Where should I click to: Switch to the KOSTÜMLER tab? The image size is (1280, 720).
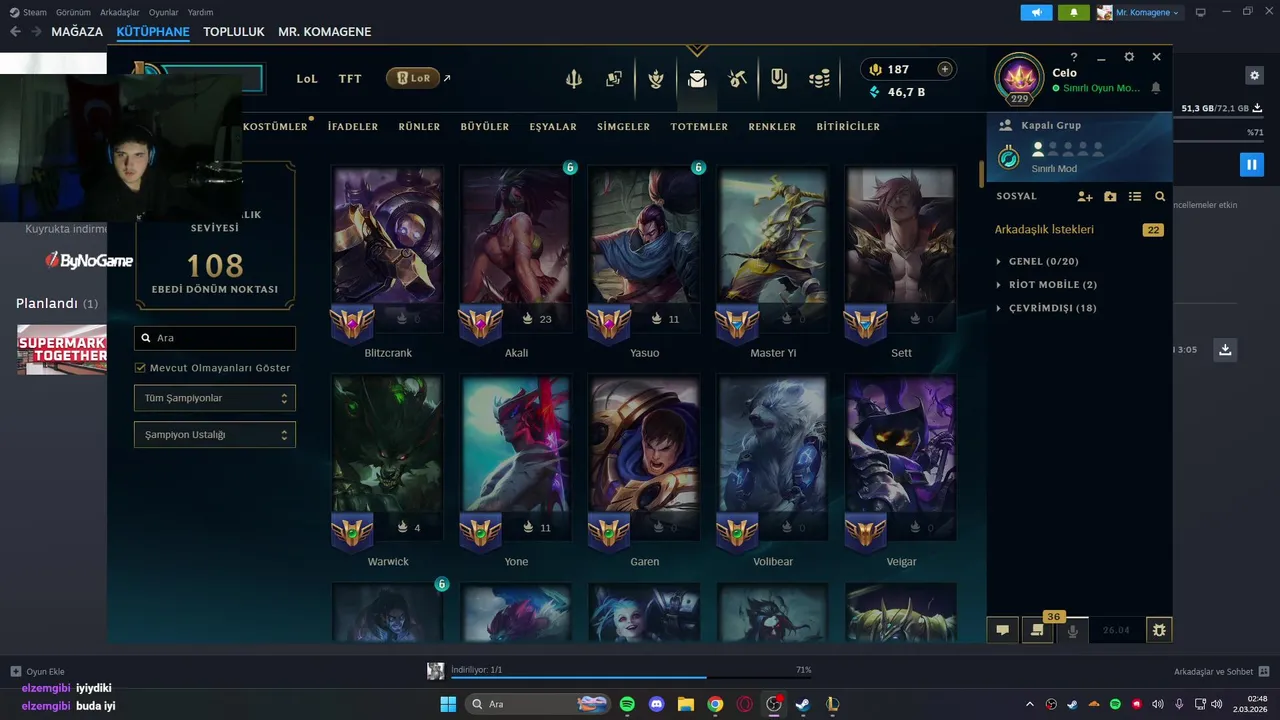pyautogui.click(x=276, y=127)
